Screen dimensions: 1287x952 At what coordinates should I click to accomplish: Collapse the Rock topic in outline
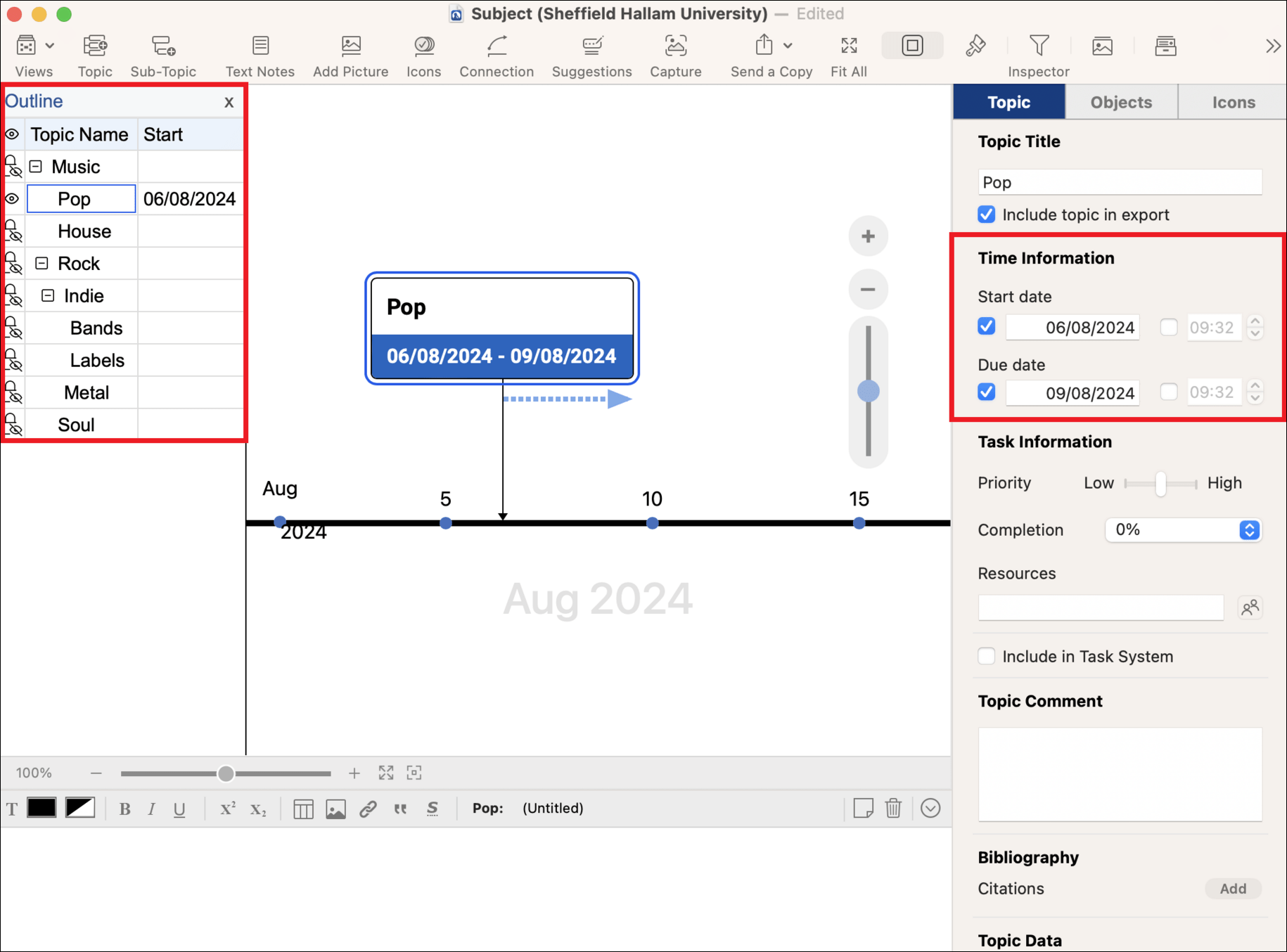[x=42, y=264]
